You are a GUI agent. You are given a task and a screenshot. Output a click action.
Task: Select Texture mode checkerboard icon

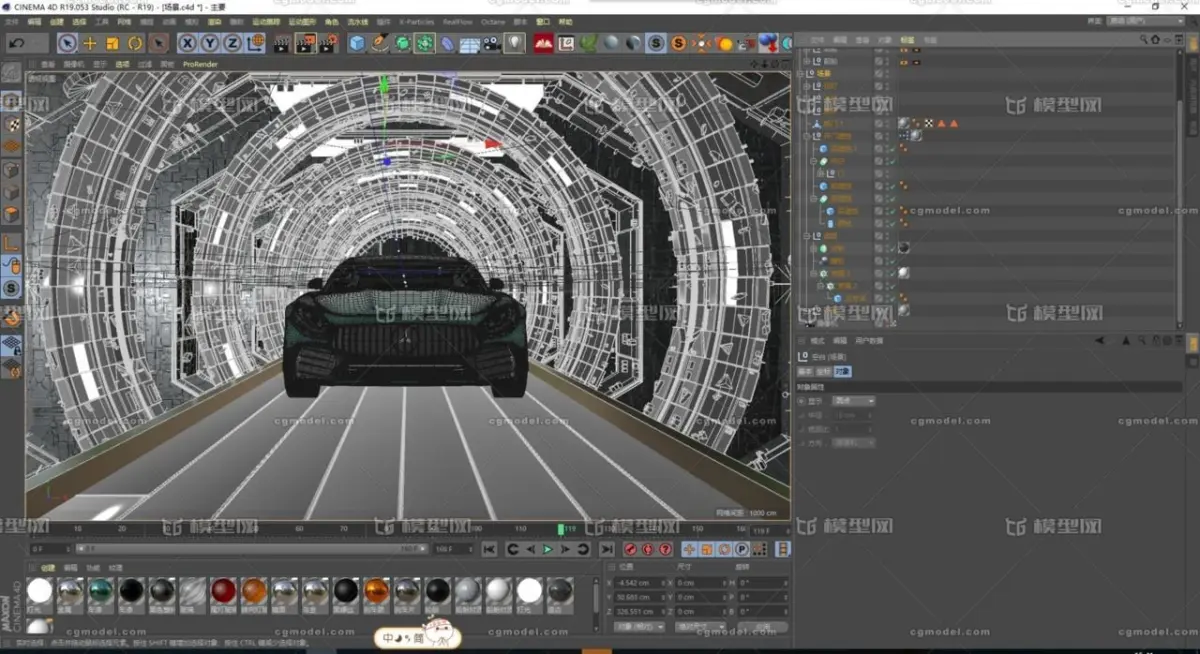(x=11, y=124)
